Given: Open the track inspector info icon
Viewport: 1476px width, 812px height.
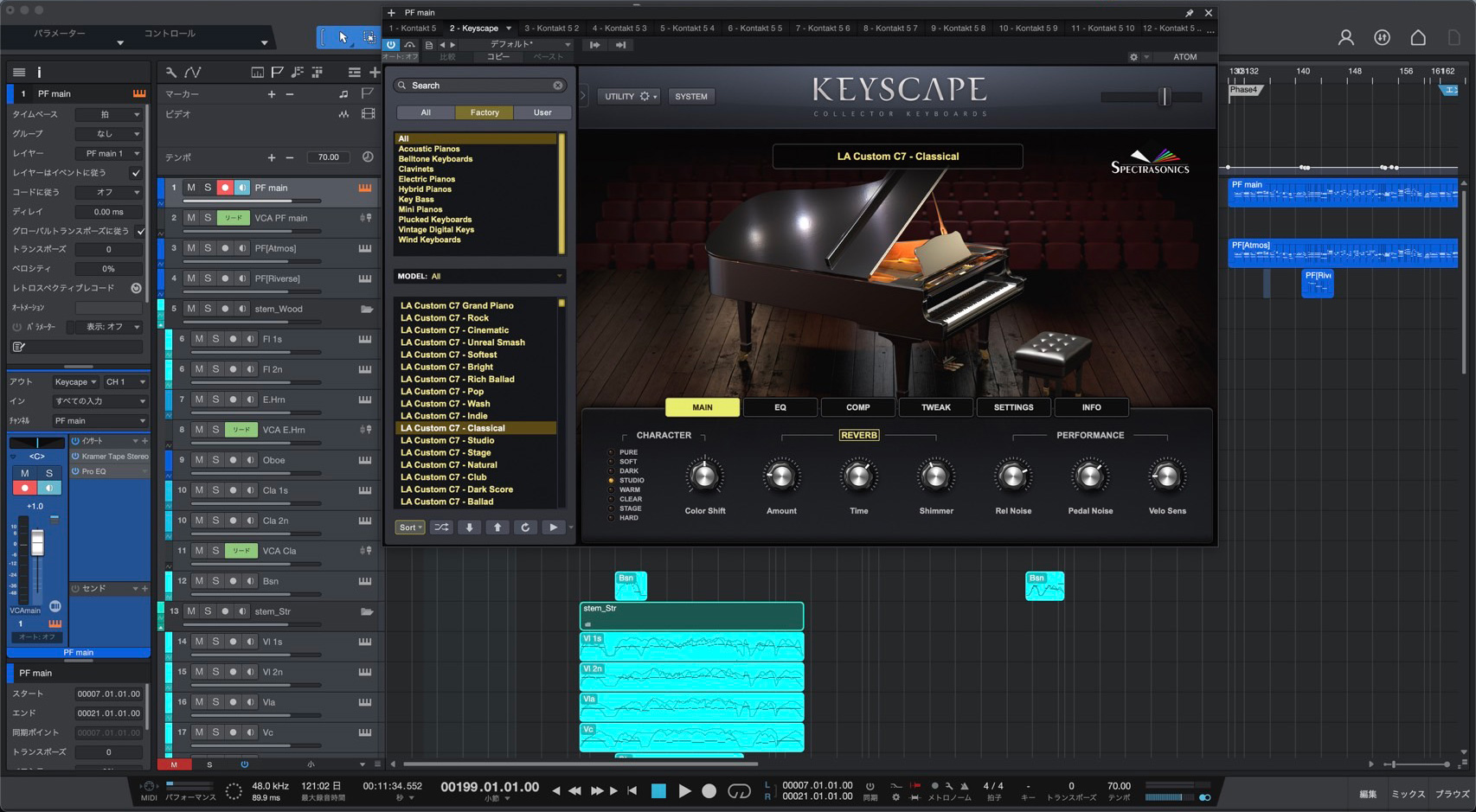Looking at the screenshot, I should (x=39, y=72).
